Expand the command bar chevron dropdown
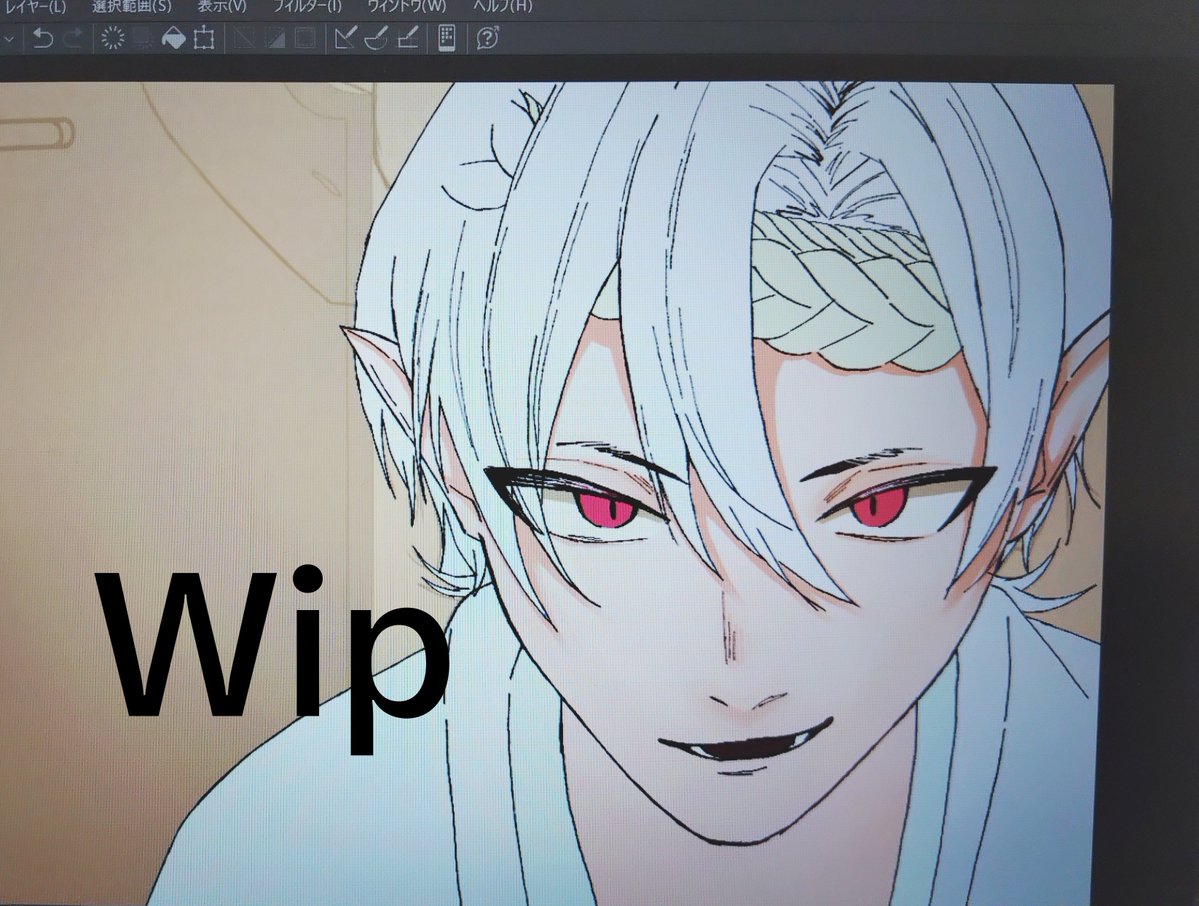The image size is (1199, 906). coord(9,38)
